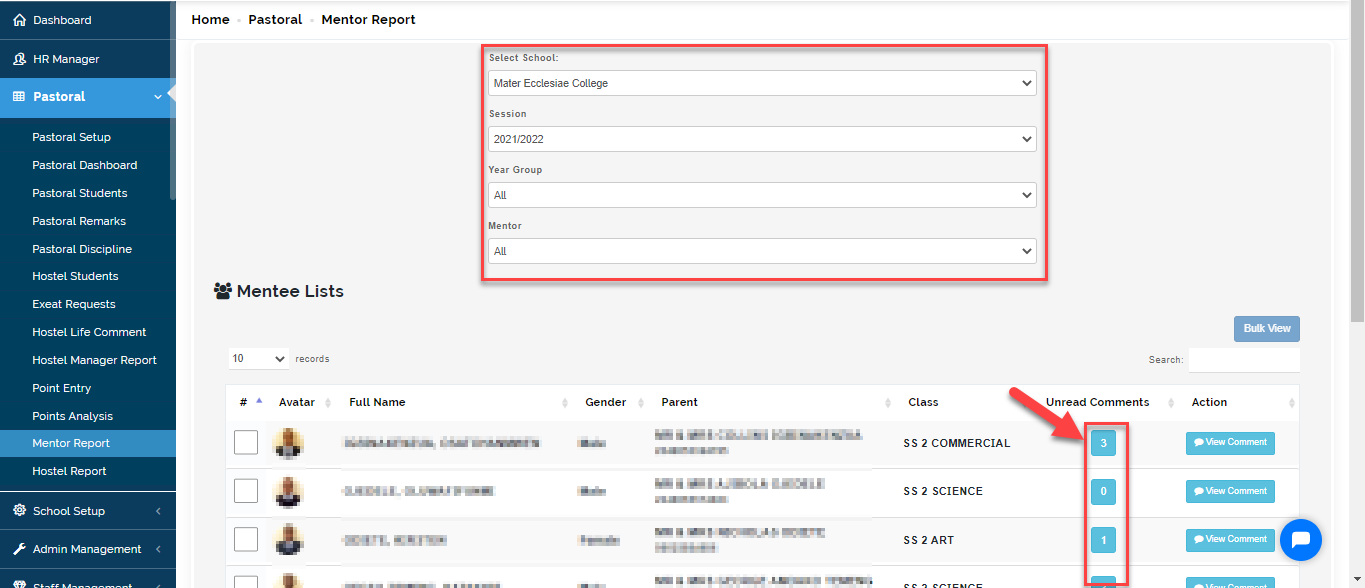Open Pastoral Setup menu item
The height and width of the screenshot is (588, 1365).
(71, 137)
